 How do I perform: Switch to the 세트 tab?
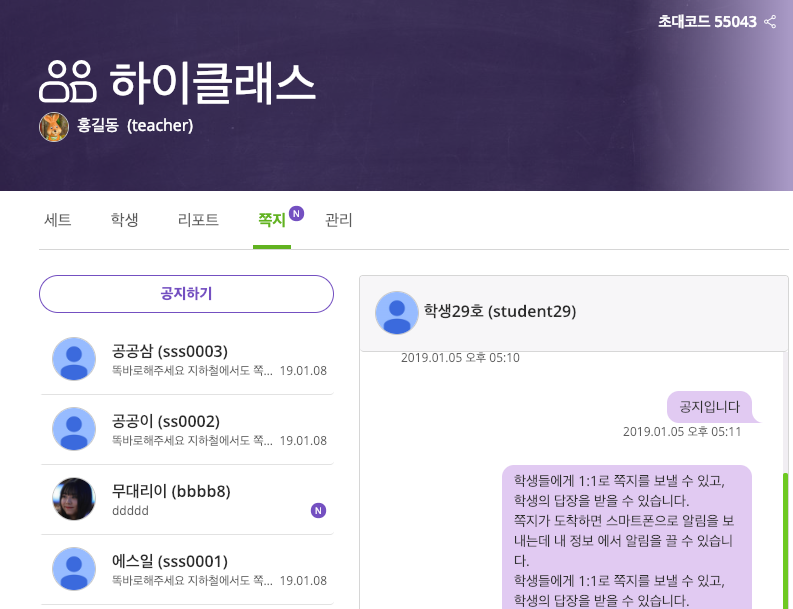pyautogui.click(x=58, y=220)
